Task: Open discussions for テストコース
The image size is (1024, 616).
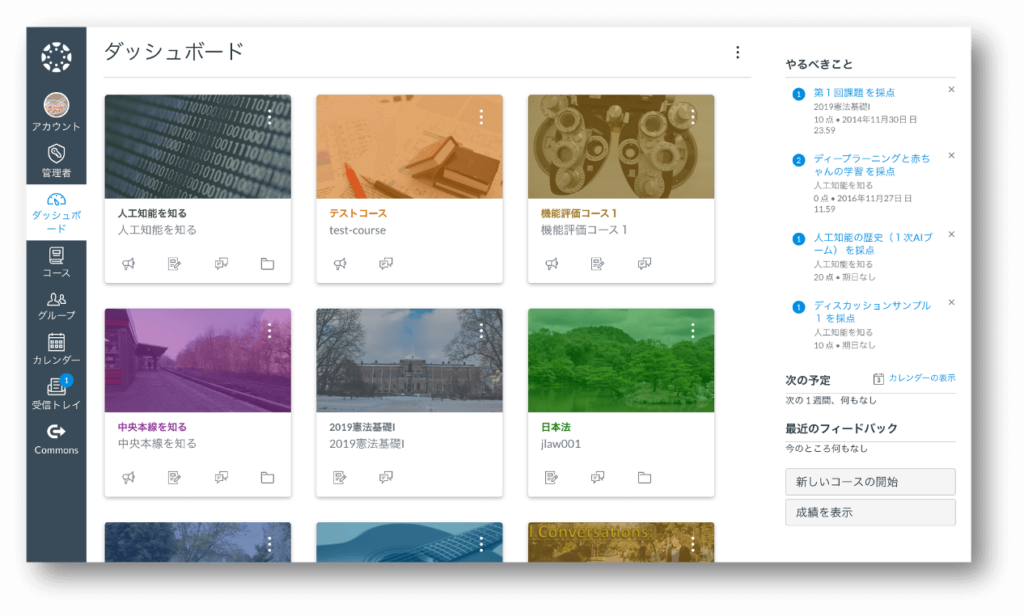Action: [386, 264]
